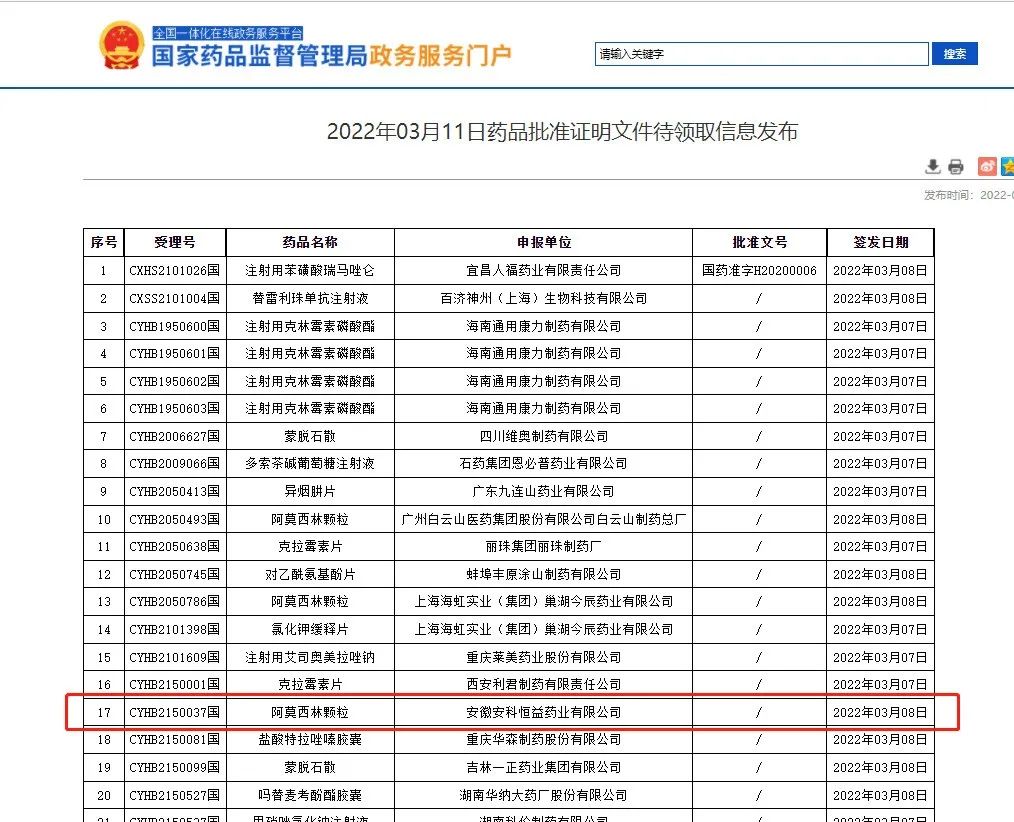1014x822 pixels.
Task: Click 安徽安科恒益药业有限公司 in highlighted row
Action: tap(543, 712)
